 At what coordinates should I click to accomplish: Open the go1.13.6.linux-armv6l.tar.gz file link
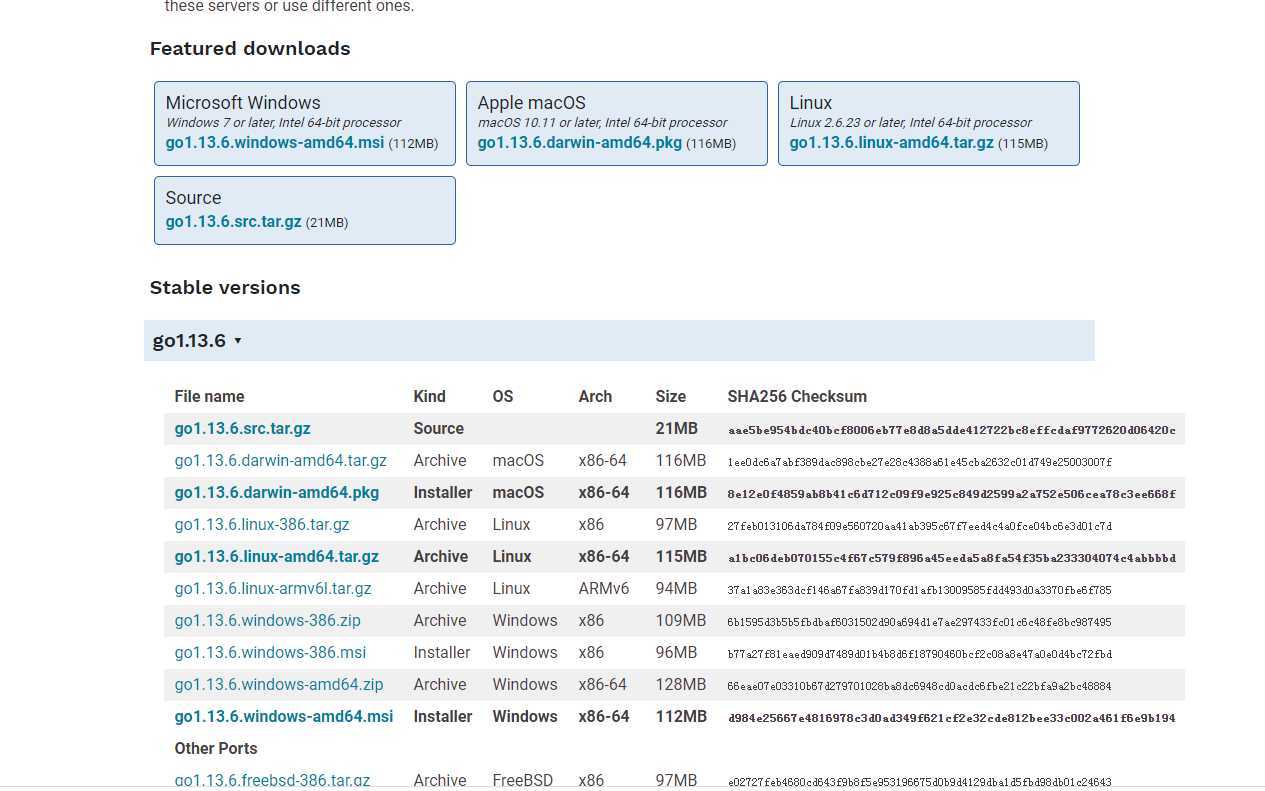coord(273,589)
